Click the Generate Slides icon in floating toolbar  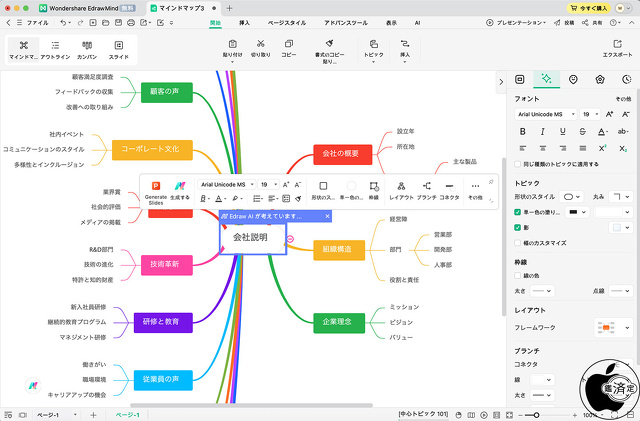tap(155, 186)
